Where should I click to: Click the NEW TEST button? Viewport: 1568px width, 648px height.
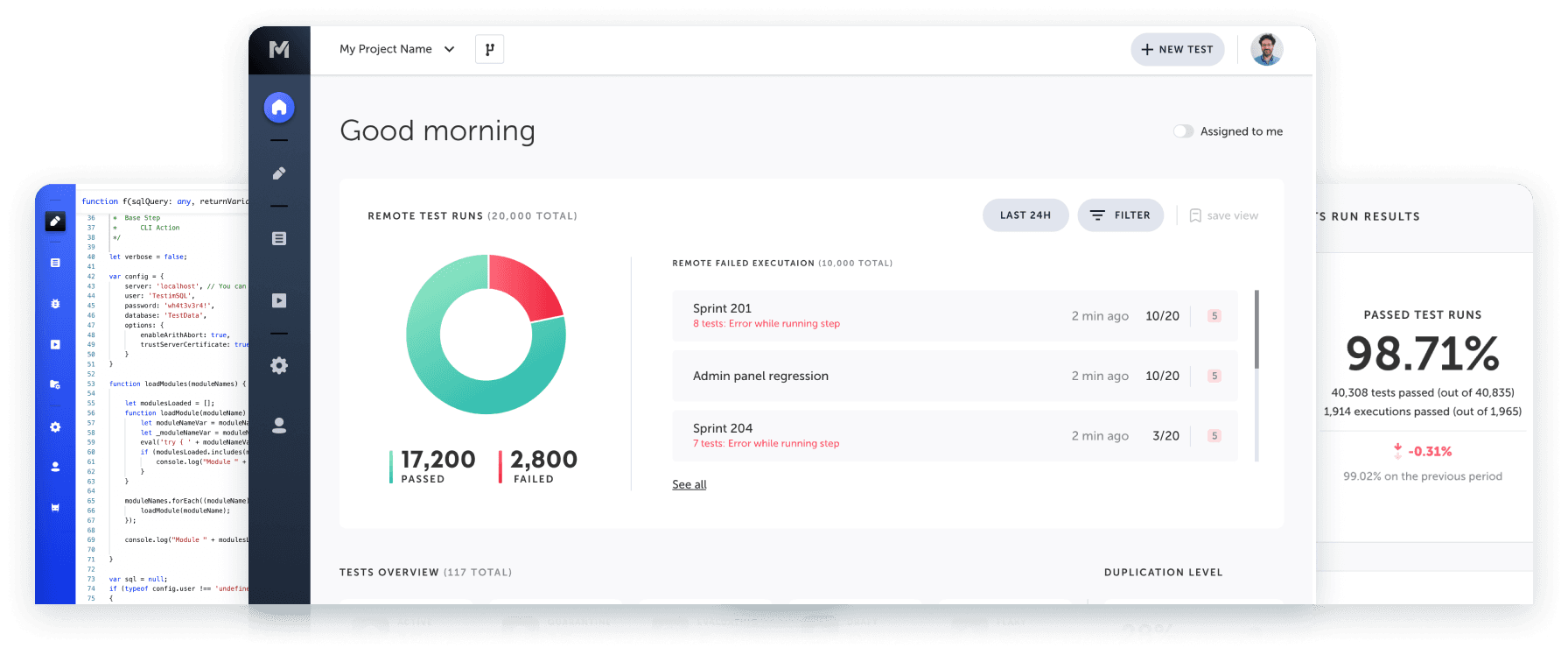tap(1177, 50)
